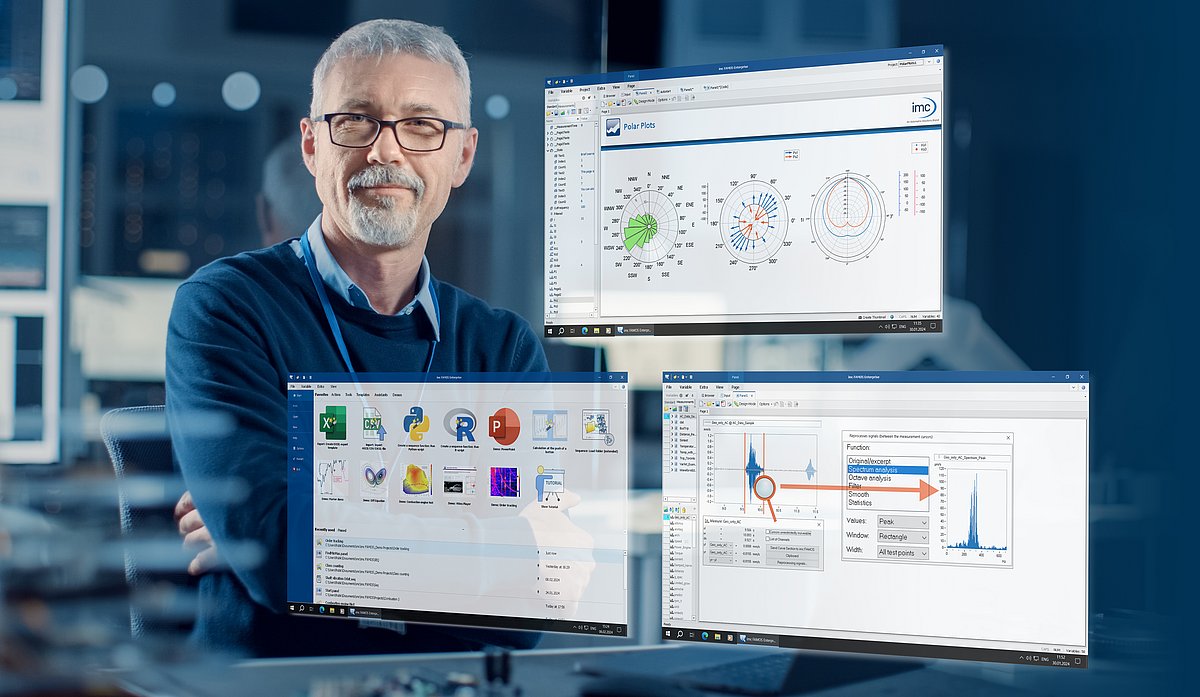
Task: Open the Run R script sequence function
Action: click(460, 425)
